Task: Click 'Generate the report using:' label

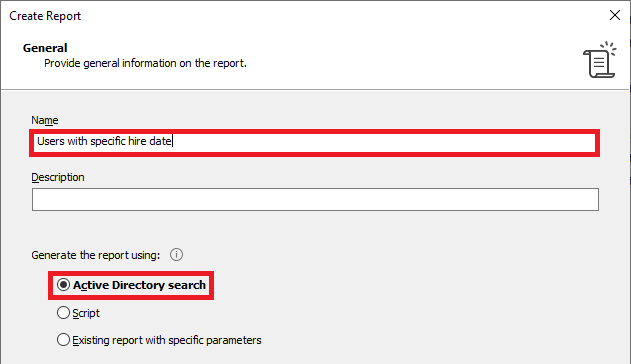Action: point(96,255)
